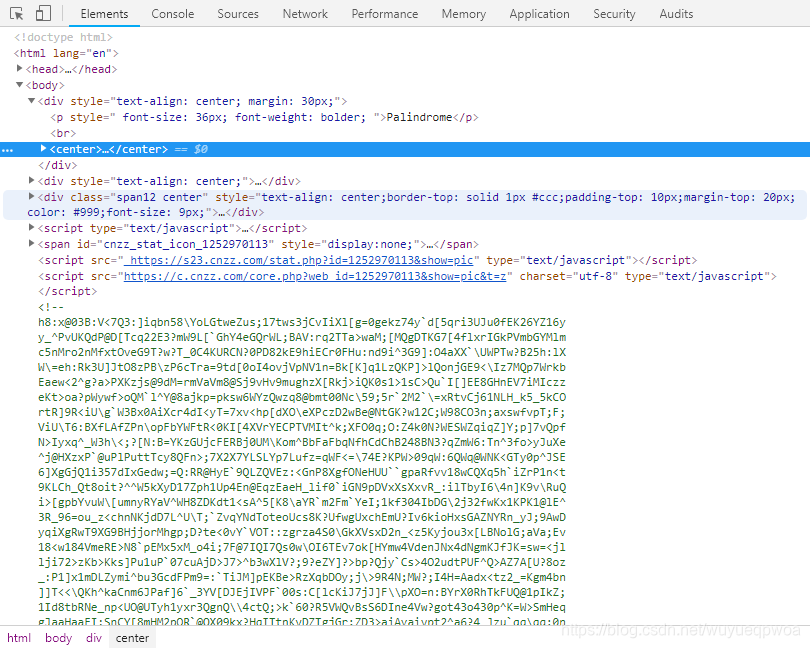The width and height of the screenshot is (810, 648).
Task: Open the Audits tab
Action: [676, 14]
